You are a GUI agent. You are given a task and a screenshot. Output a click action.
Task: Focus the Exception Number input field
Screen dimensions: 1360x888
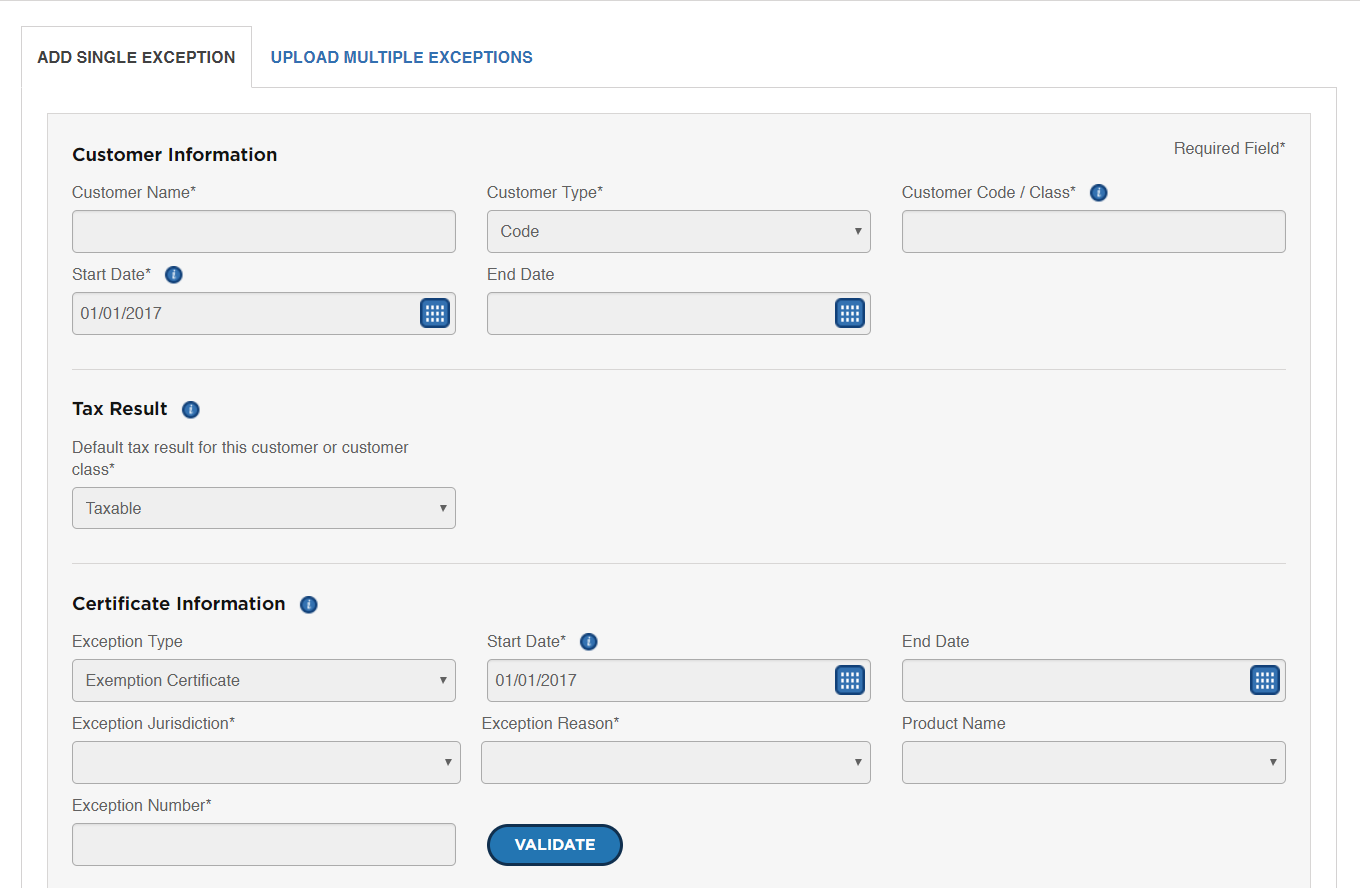click(263, 844)
